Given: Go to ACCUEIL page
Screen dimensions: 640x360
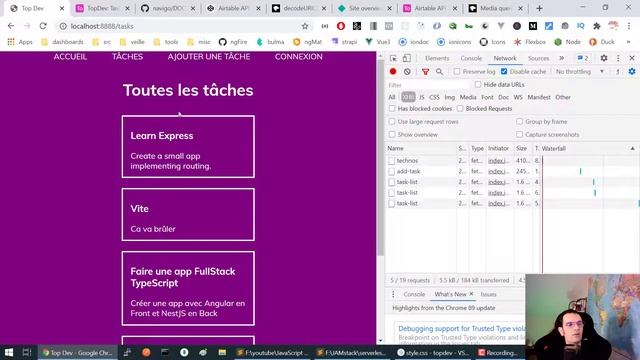Looking at the screenshot, I should pos(70,57).
